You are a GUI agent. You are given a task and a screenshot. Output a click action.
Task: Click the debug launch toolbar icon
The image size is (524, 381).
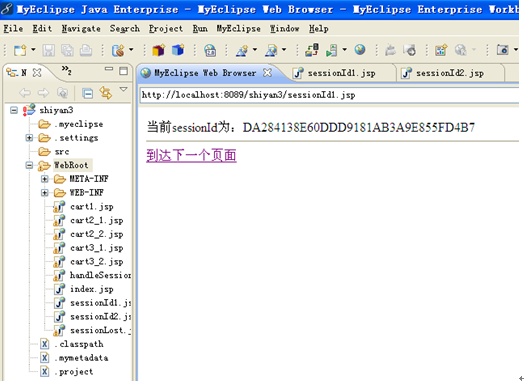[x=242, y=50]
